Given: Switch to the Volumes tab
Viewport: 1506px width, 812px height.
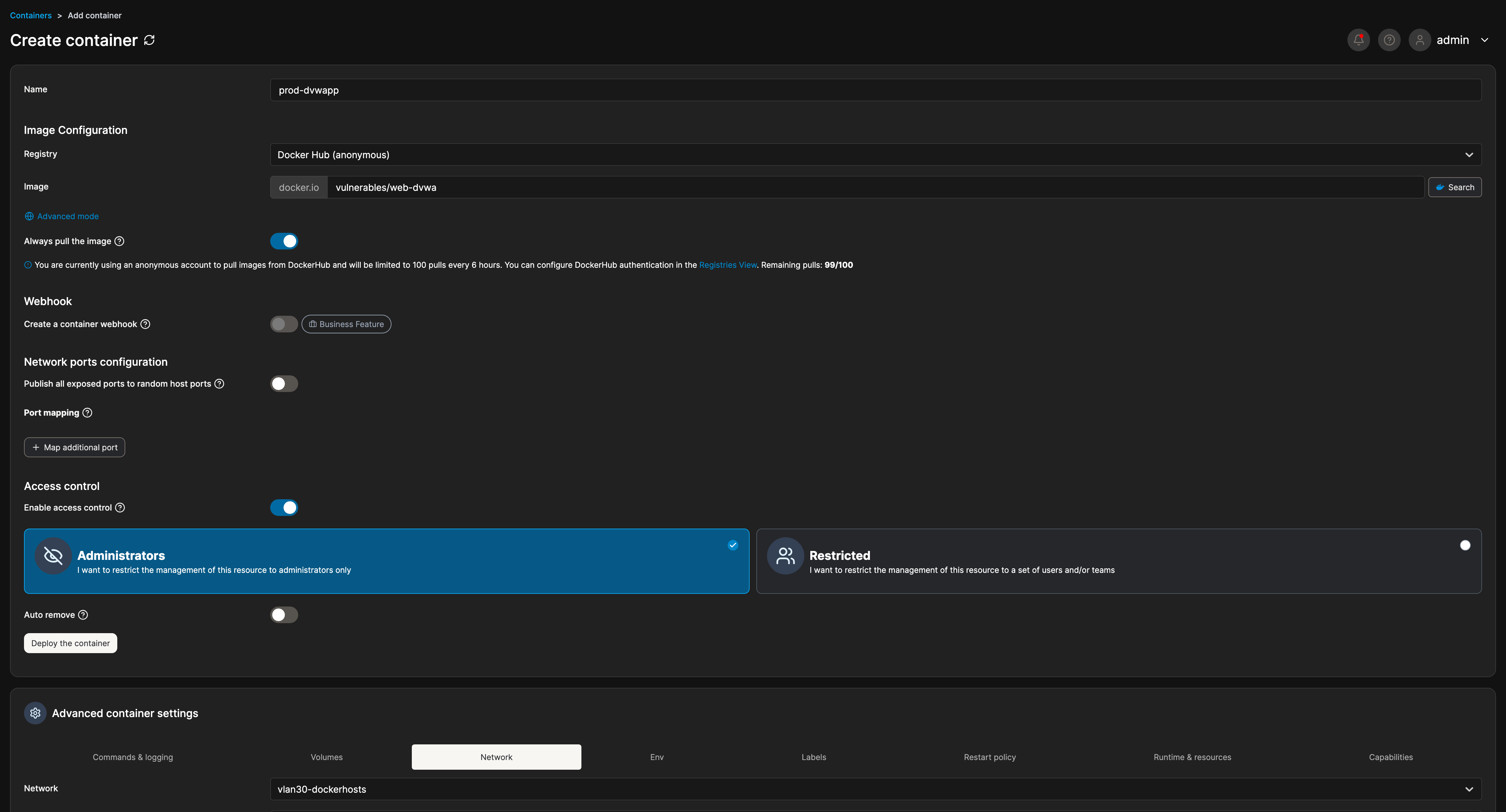Looking at the screenshot, I should coord(327,758).
